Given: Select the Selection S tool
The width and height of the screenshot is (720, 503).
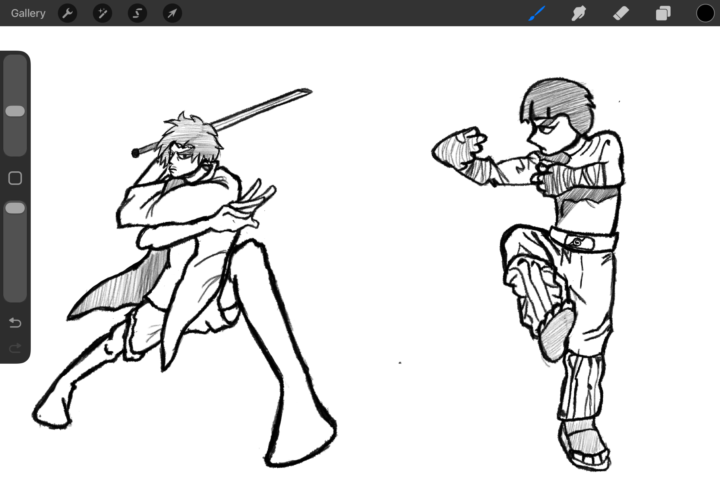Looking at the screenshot, I should coord(137,13).
